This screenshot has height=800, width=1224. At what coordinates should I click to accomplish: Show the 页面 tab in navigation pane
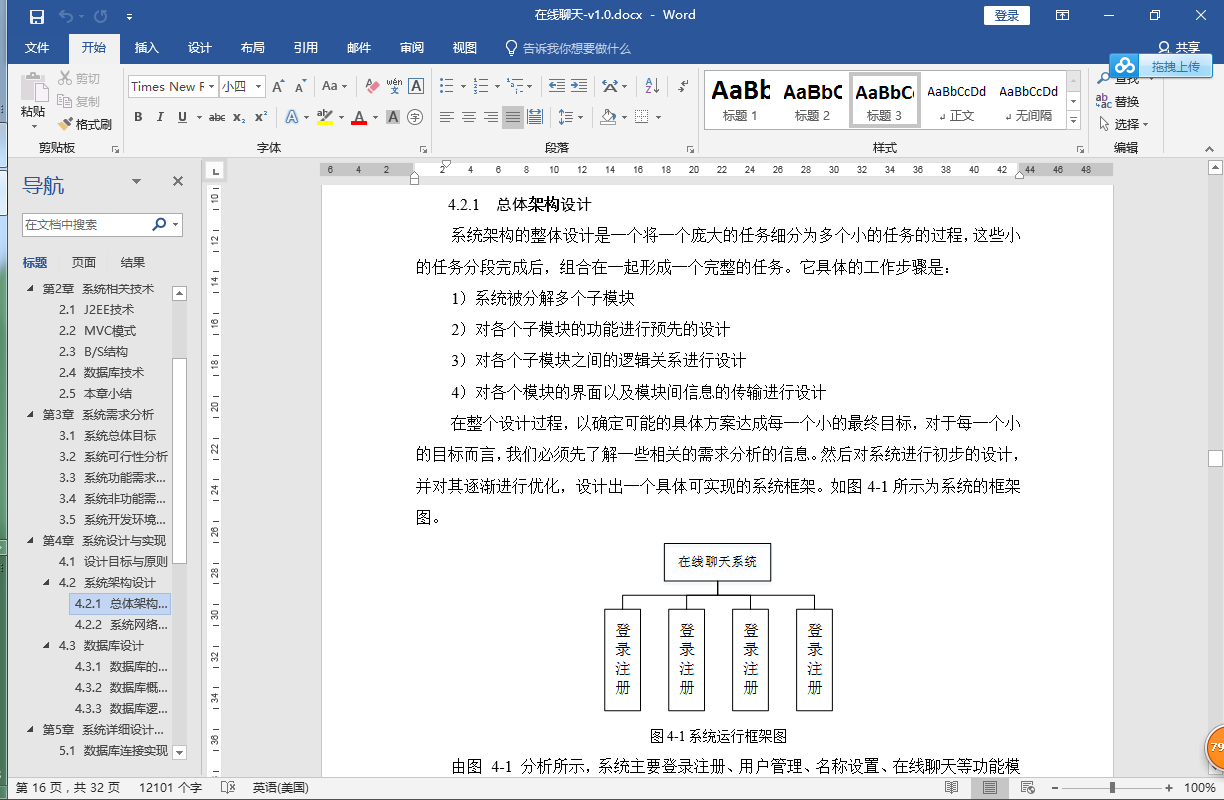pos(84,263)
